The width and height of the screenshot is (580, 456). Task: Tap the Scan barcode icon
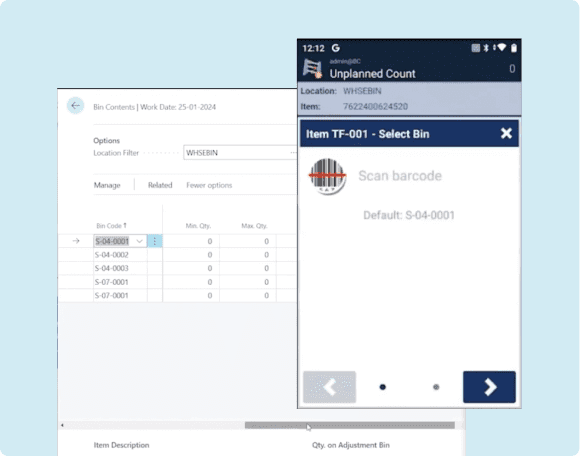(327, 176)
